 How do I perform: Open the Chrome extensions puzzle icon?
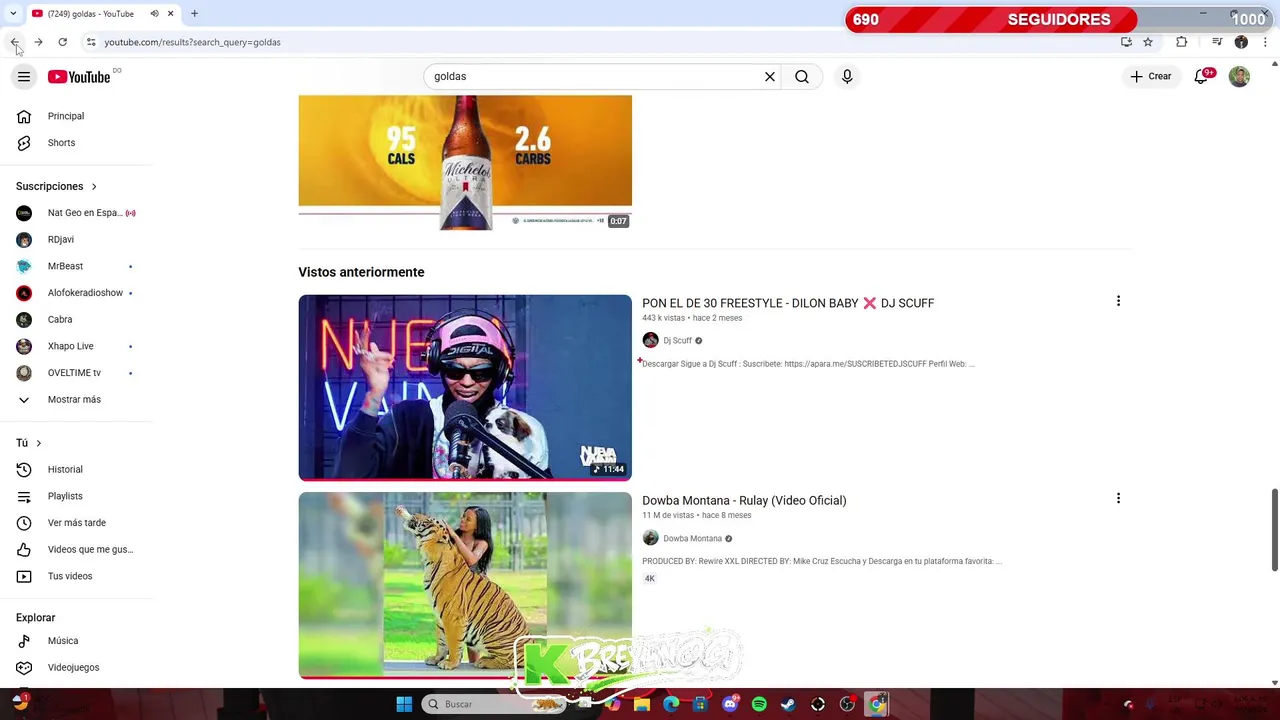[x=1181, y=42]
